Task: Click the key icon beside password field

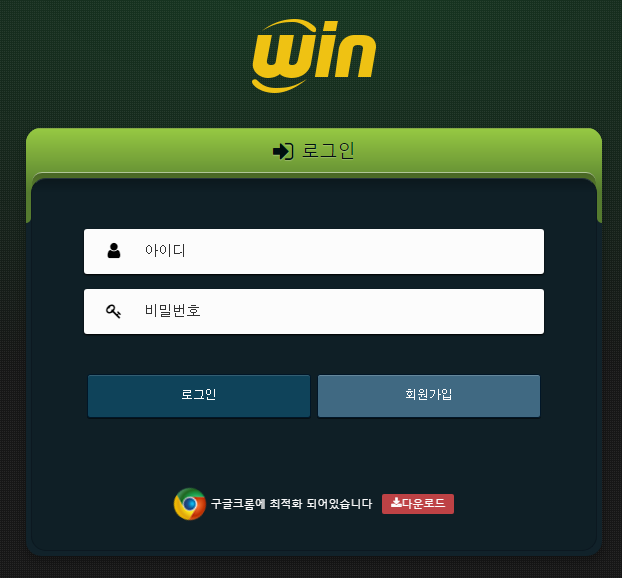Action: click(113, 311)
